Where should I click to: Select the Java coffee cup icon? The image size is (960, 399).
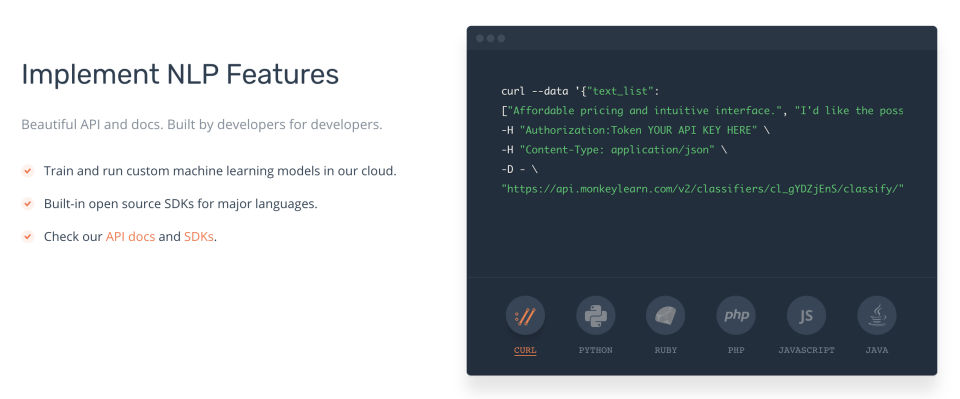click(877, 316)
